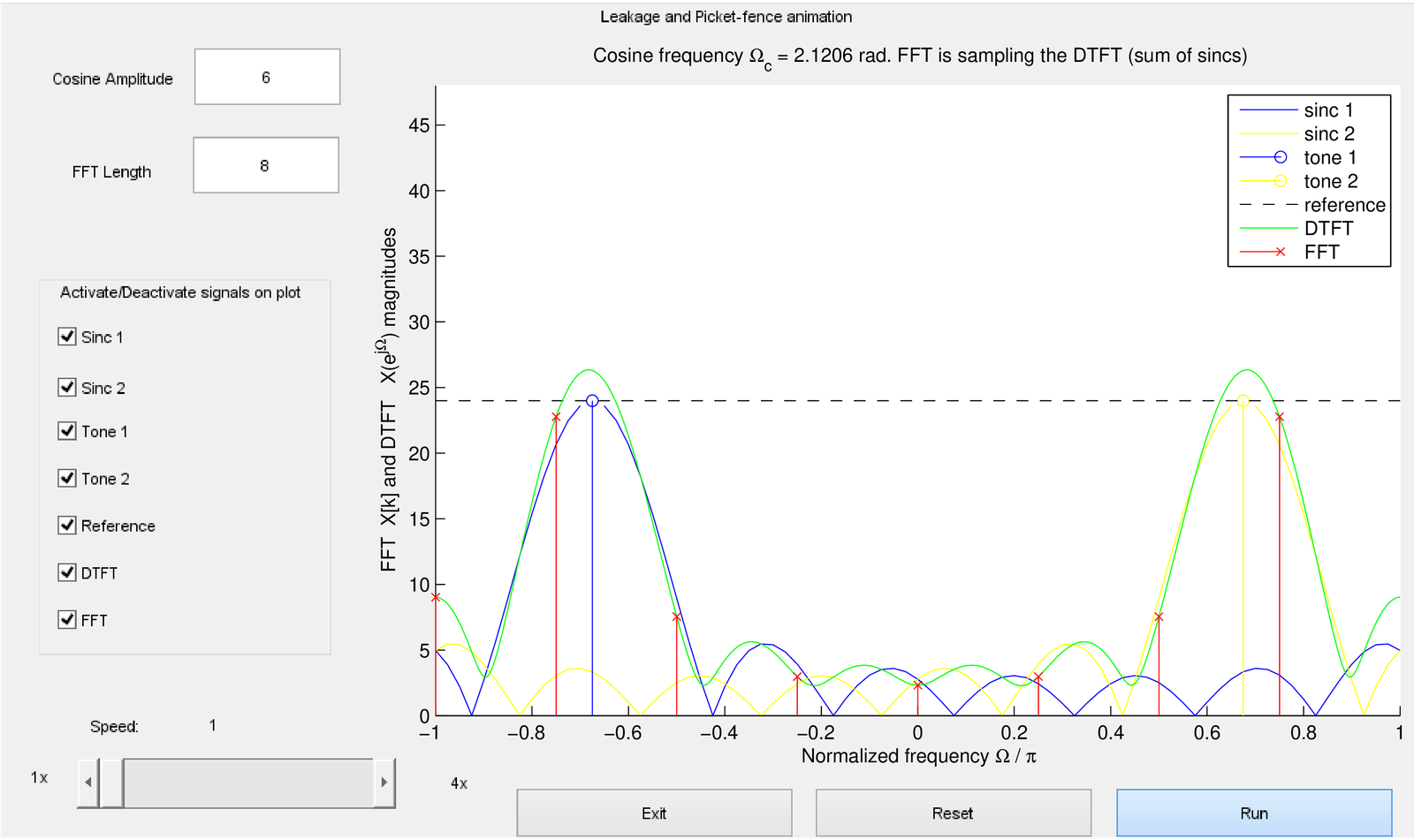Toggle the FFT checkbox
This screenshot has height=840, width=1414.
click(67, 619)
